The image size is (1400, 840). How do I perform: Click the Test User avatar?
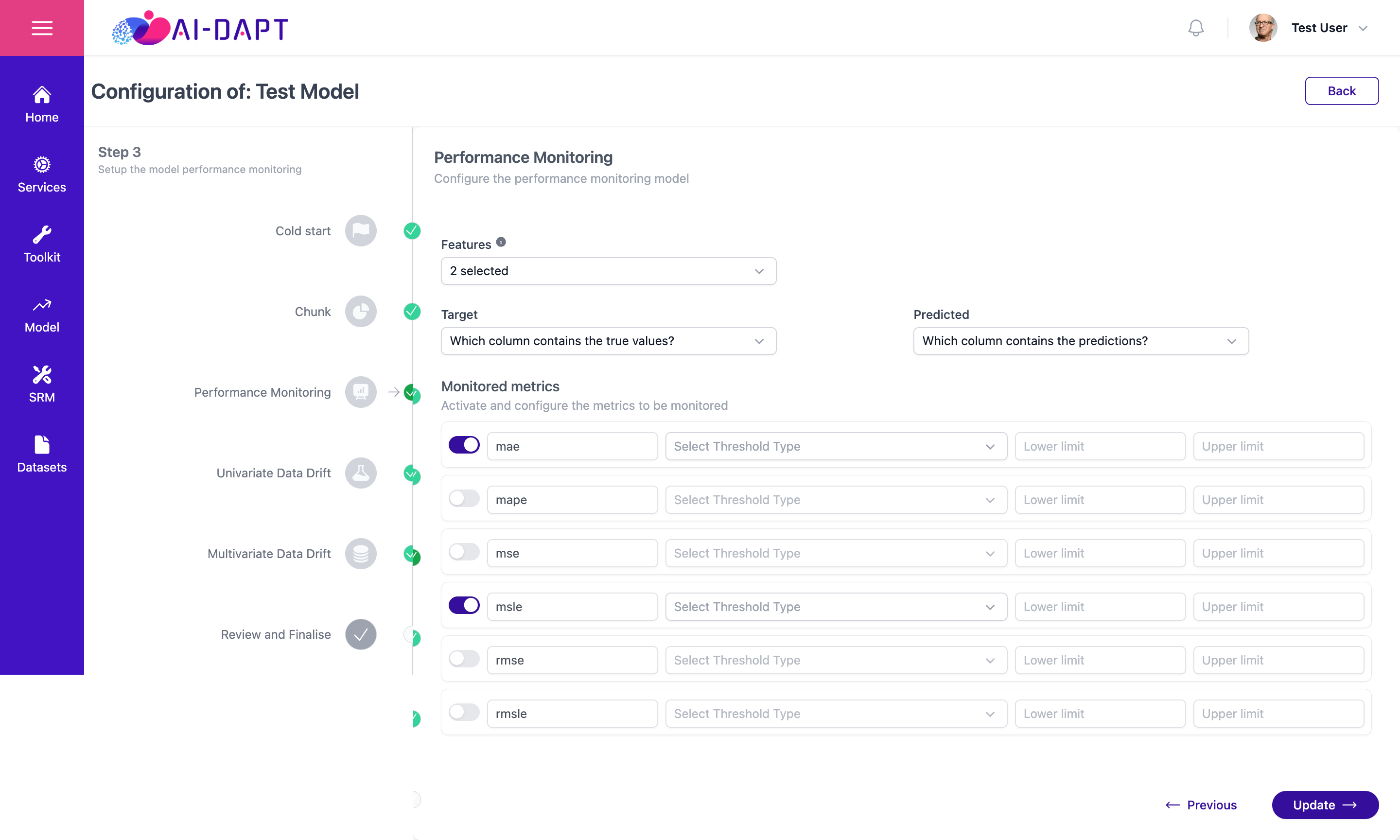[1263, 28]
